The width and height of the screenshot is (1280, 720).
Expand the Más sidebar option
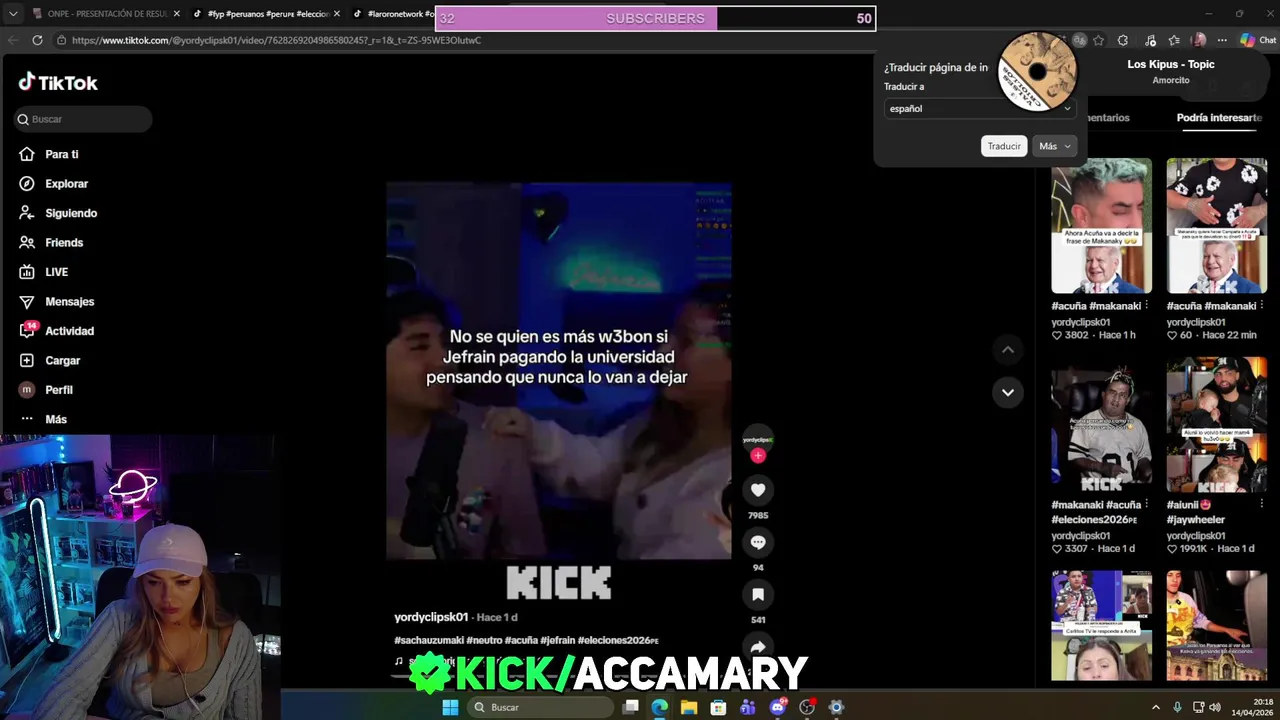point(43,419)
